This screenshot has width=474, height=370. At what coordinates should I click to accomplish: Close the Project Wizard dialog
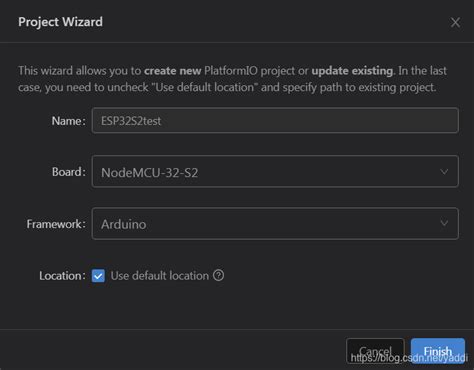[455, 23]
